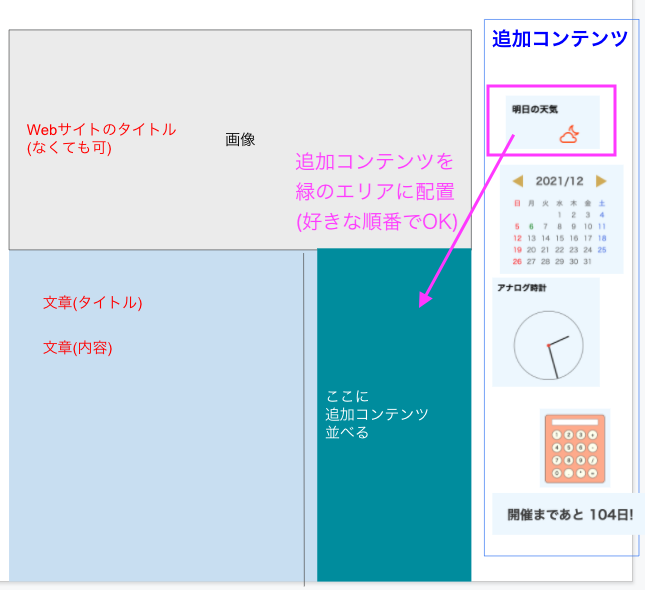Click day 12 in the calendar

pos(517,238)
